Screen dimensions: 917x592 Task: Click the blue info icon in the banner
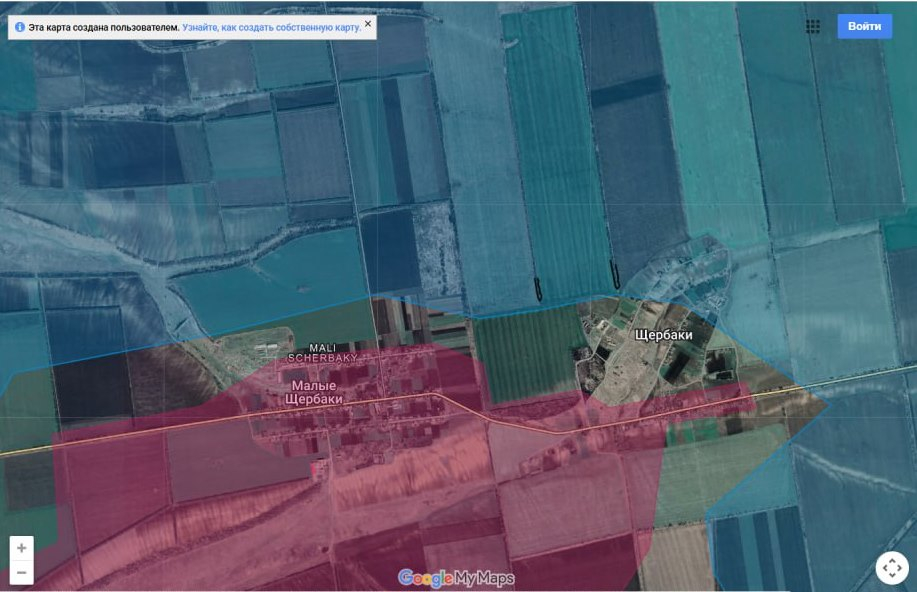pos(19,28)
